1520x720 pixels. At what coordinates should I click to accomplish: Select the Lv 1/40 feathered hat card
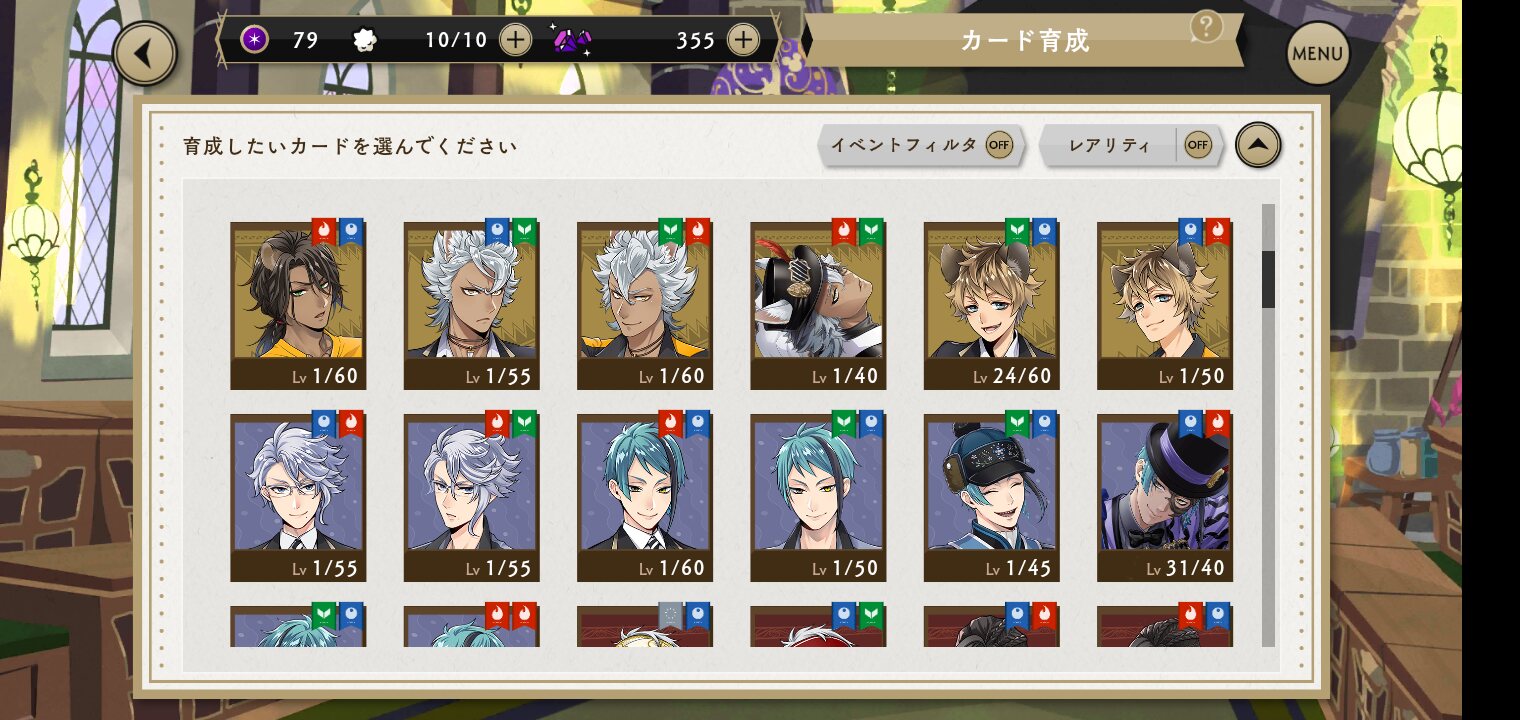tap(818, 306)
